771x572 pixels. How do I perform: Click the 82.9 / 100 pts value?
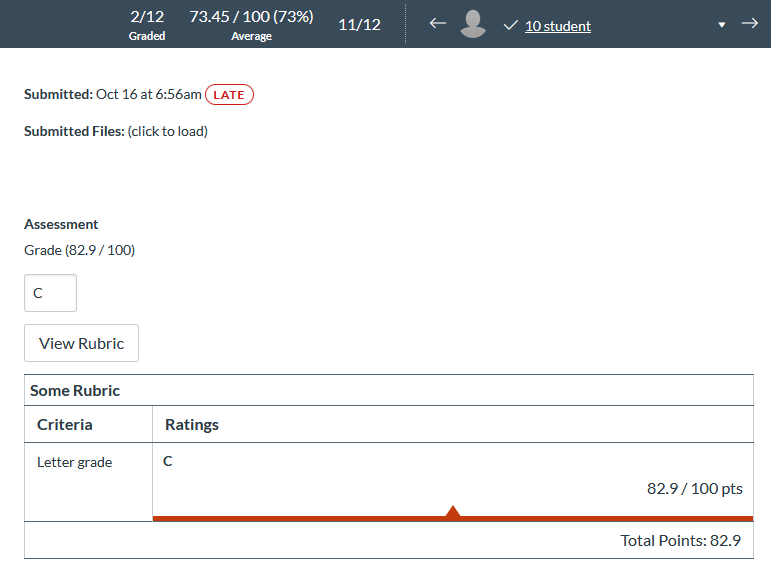point(694,489)
